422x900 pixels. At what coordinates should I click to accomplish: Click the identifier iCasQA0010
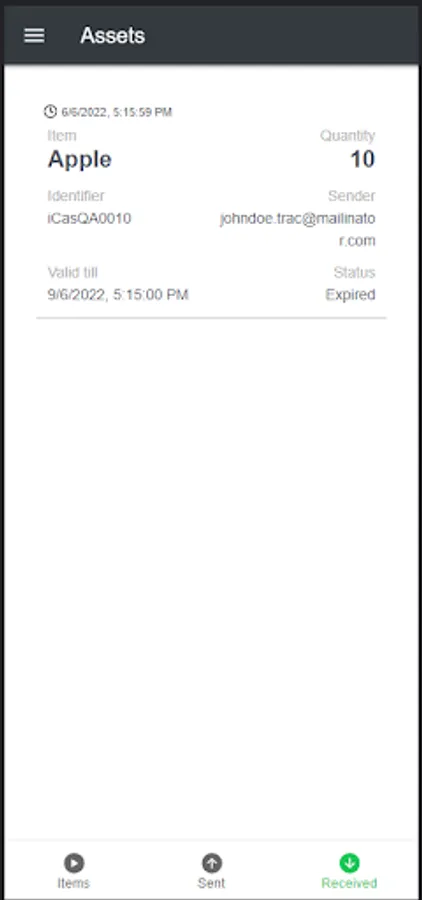click(x=89, y=219)
